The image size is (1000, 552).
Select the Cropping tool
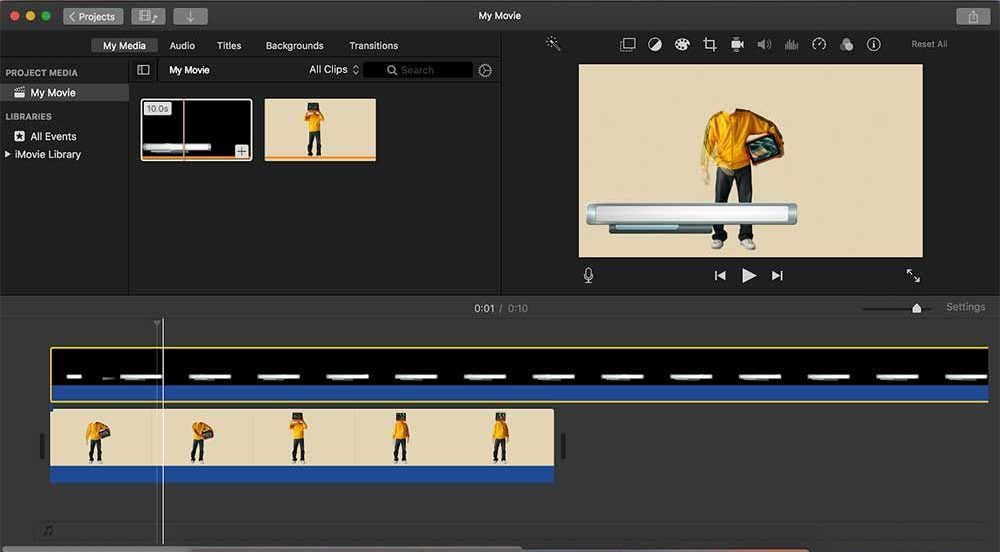point(709,45)
